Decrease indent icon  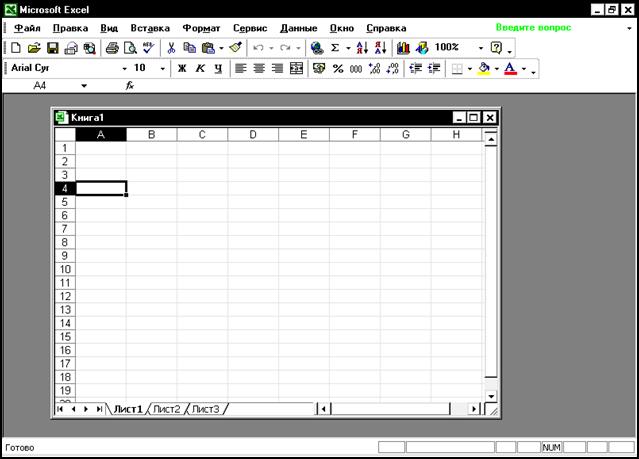pyautogui.click(x=415, y=68)
